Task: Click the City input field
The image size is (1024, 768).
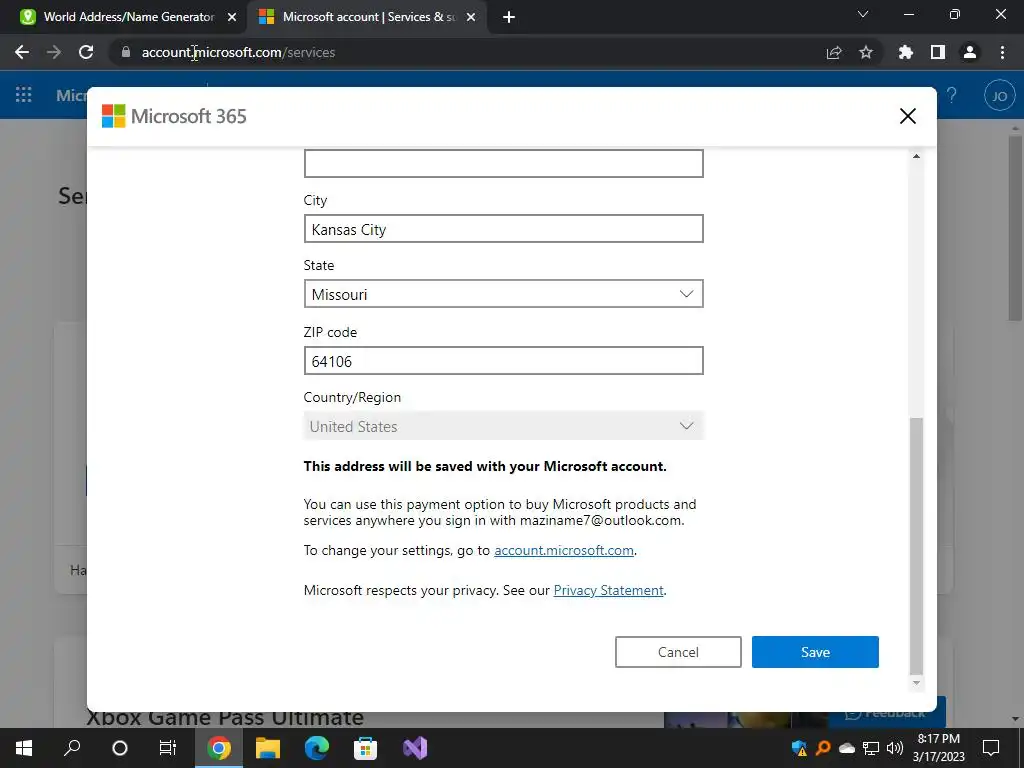Action: point(504,229)
